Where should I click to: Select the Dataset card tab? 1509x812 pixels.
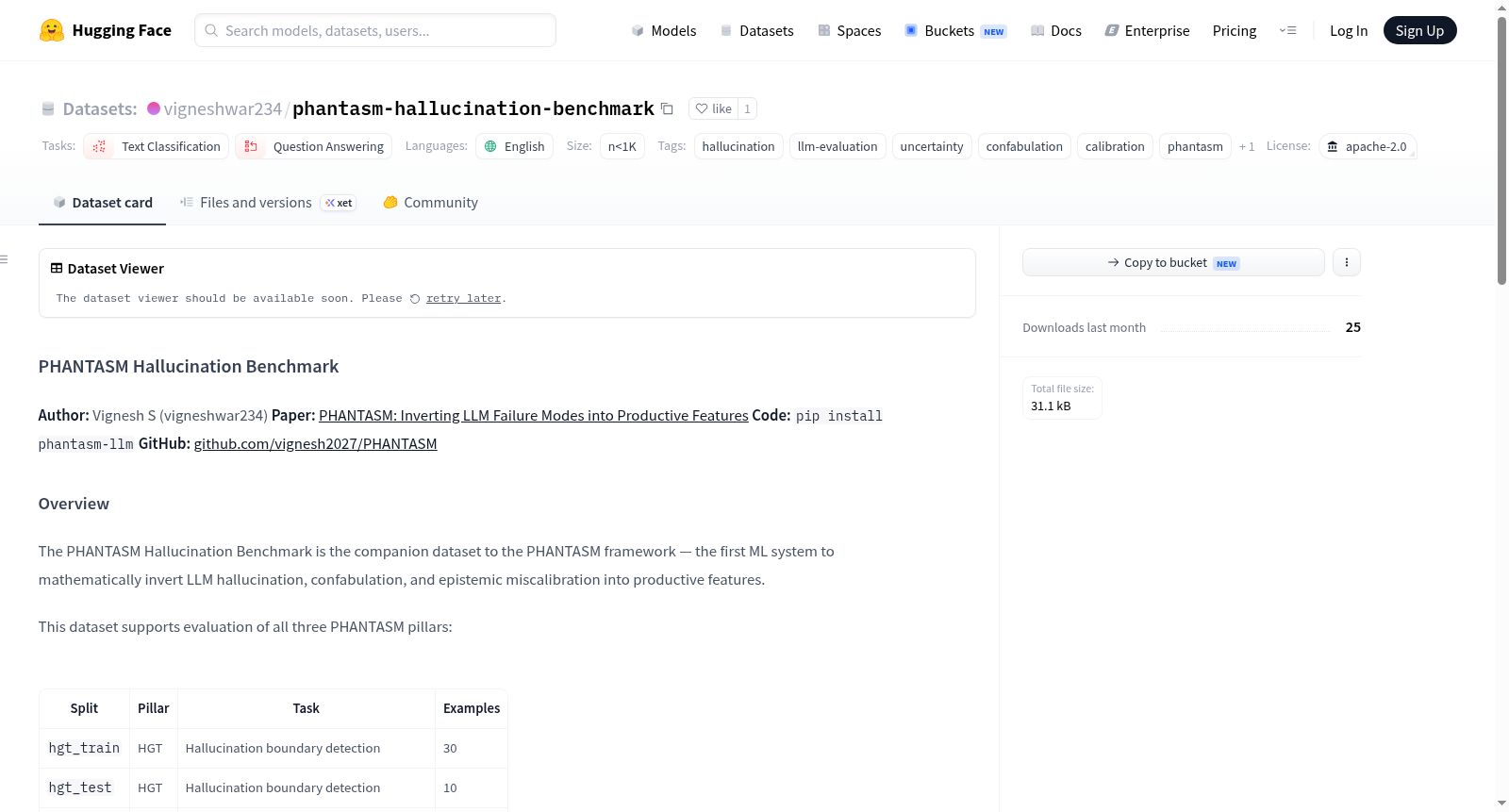click(103, 203)
